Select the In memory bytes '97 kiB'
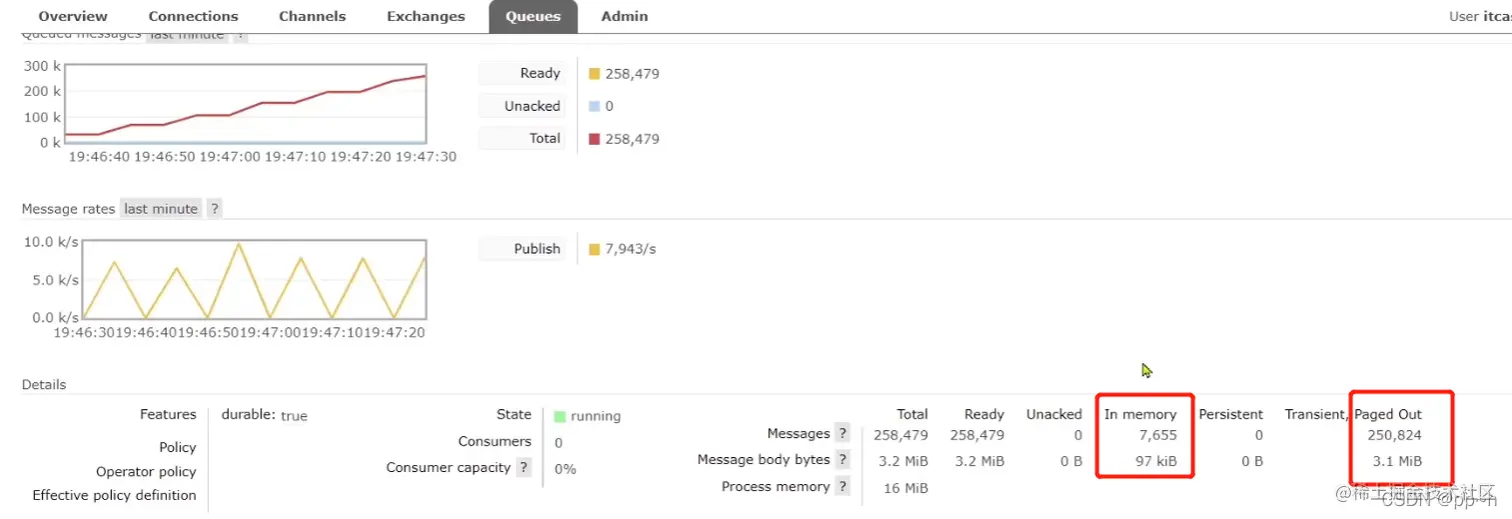This screenshot has width=1512, height=519. pos(1154,461)
